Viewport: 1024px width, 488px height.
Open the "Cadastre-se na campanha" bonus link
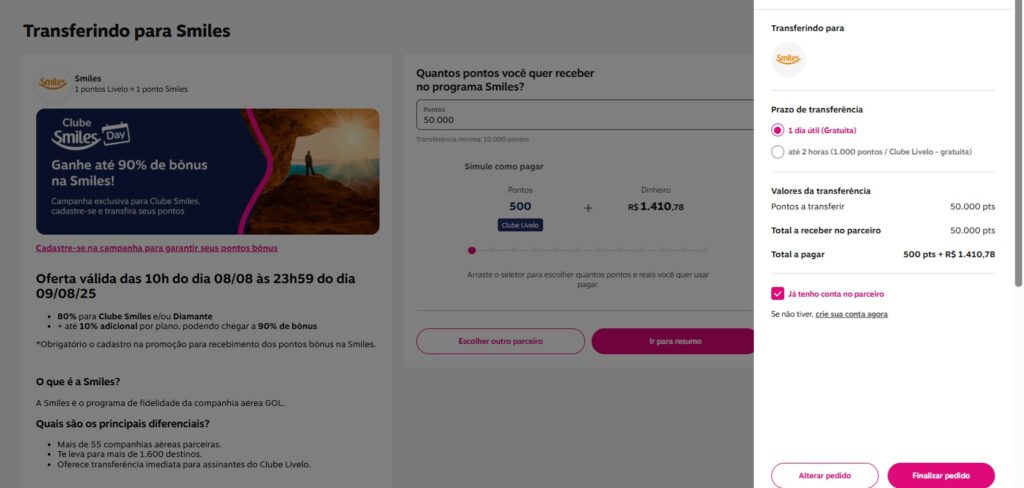pyautogui.click(x=156, y=248)
